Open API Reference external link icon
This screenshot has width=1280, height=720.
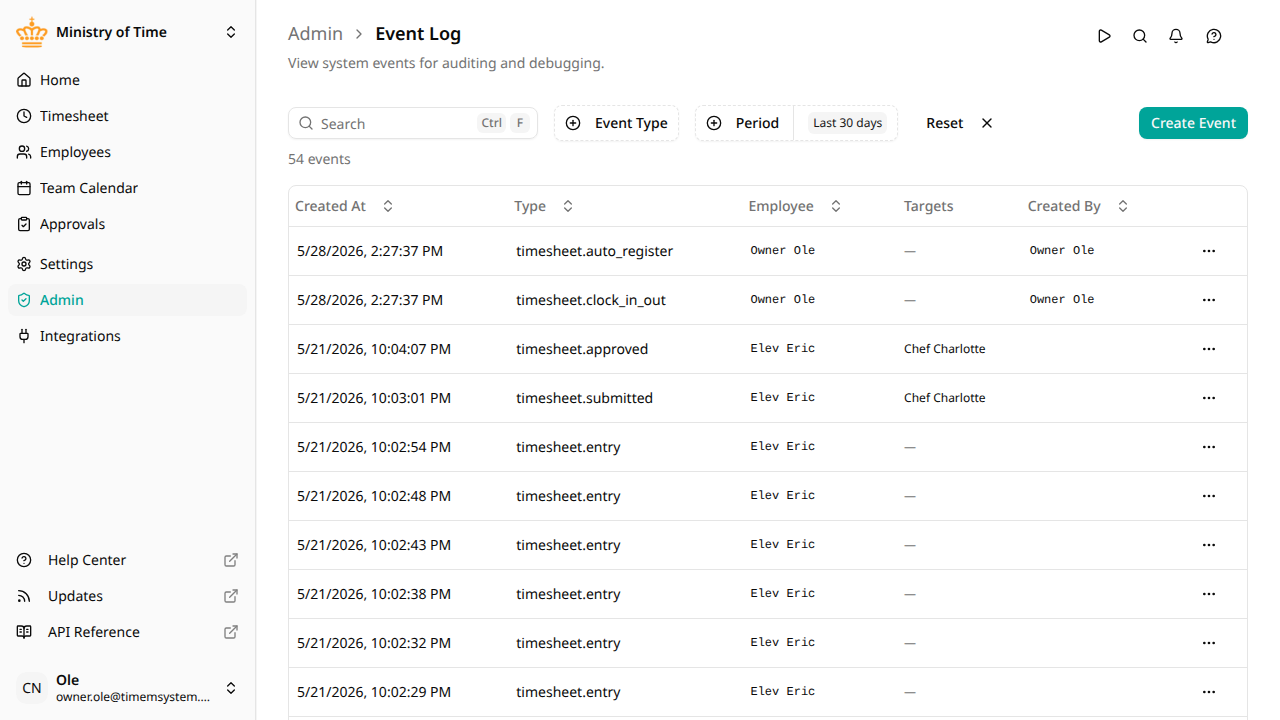[231, 632]
